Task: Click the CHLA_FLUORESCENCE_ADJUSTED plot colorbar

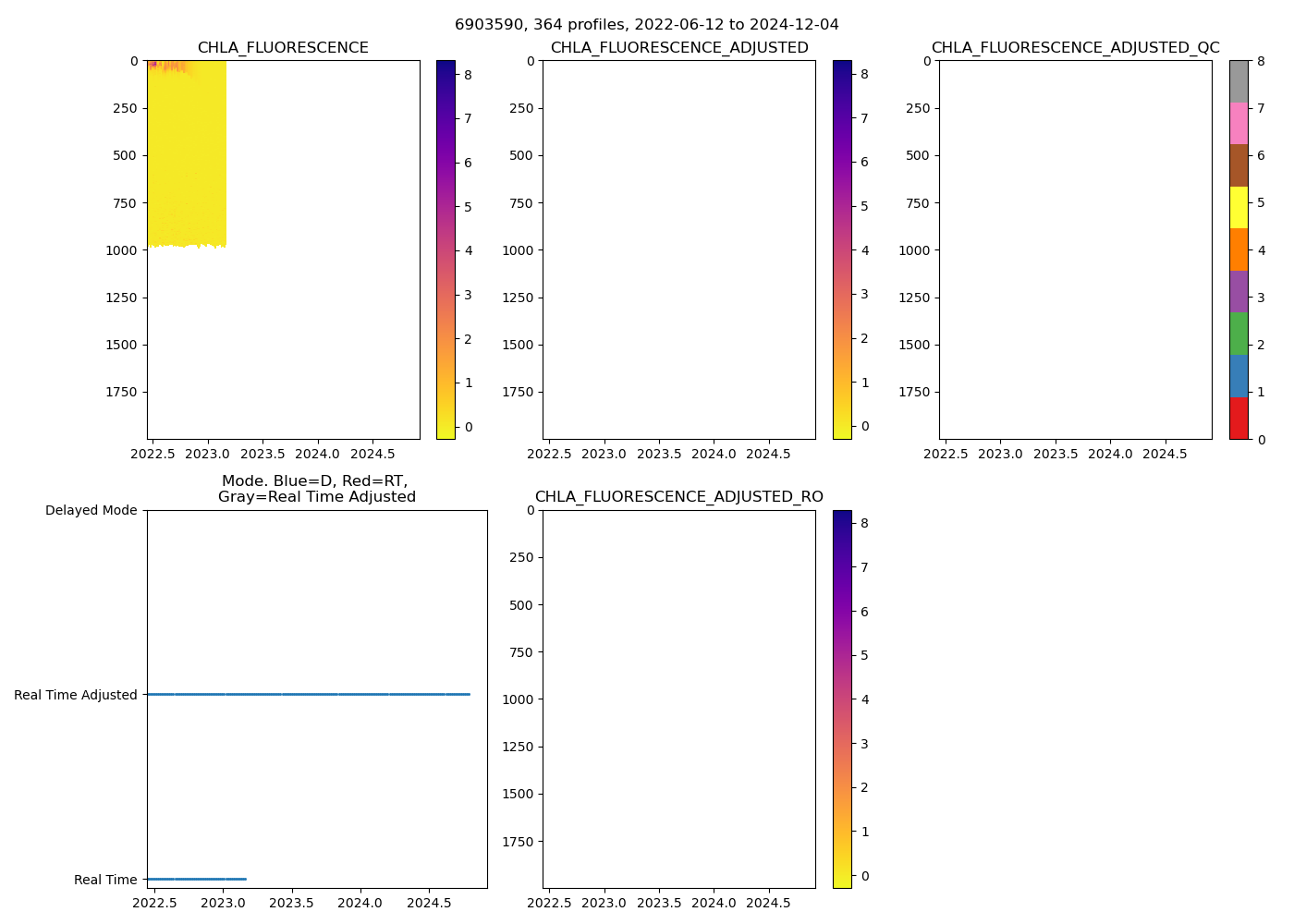Action: tap(842, 249)
